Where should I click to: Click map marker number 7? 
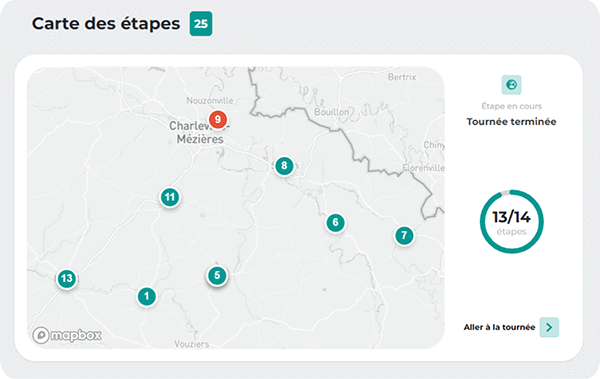404,235
